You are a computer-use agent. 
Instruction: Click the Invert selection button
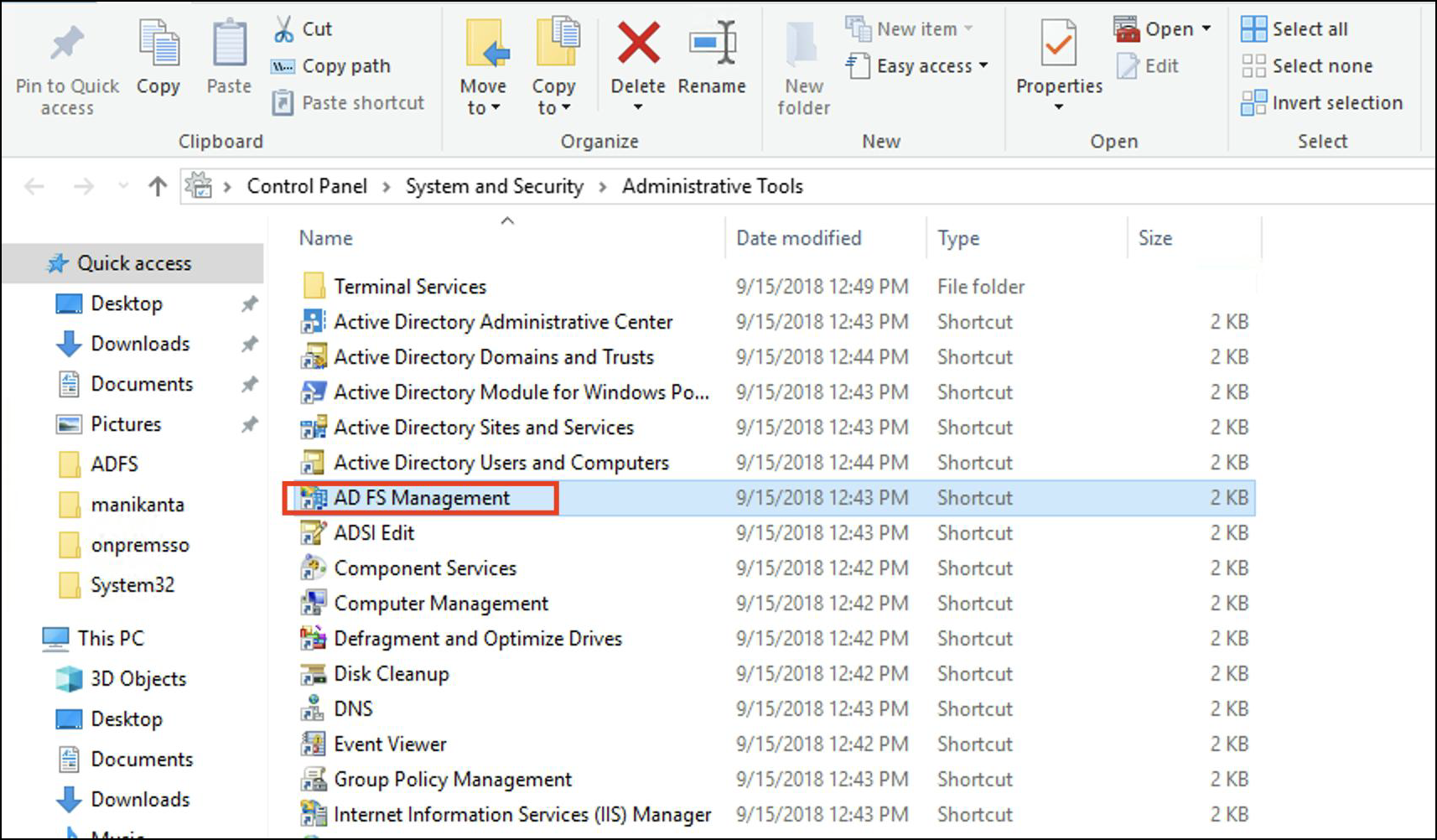tap(1322, 103)
